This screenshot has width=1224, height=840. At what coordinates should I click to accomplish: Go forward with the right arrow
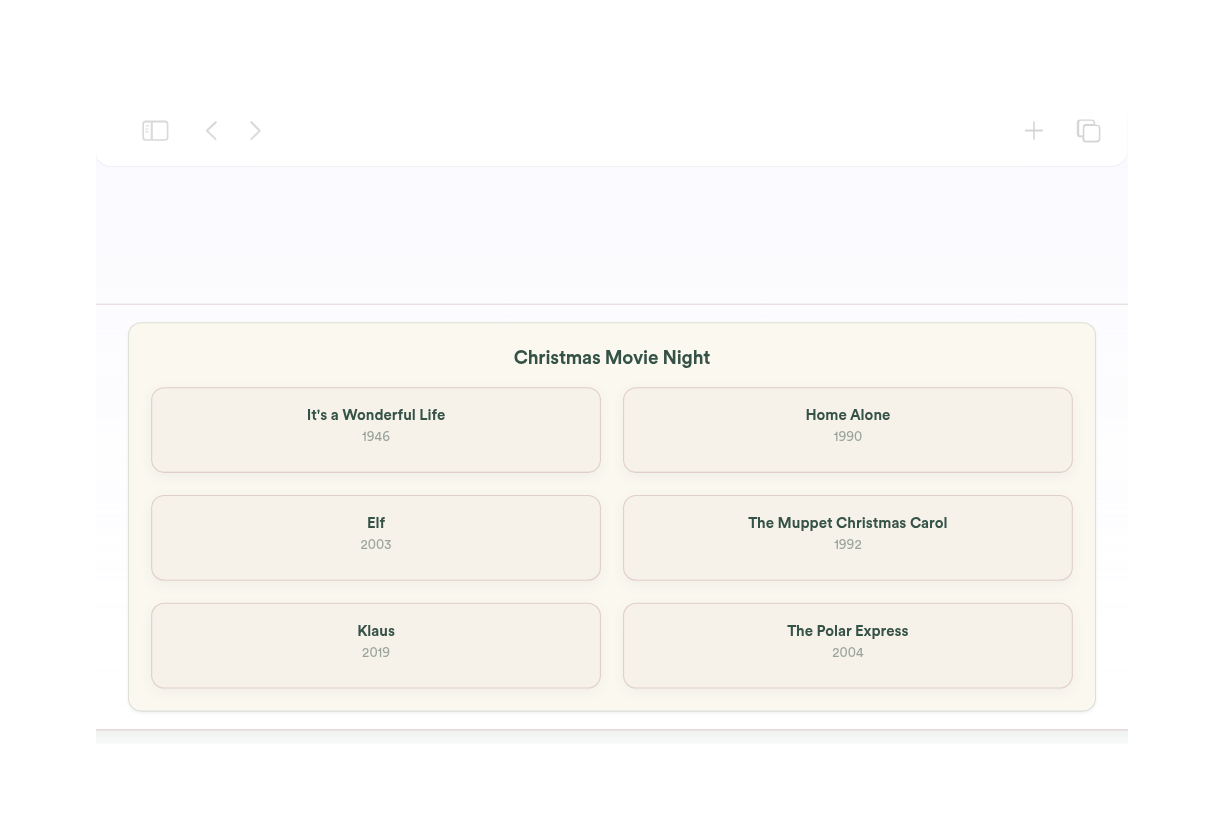[255, 131]
